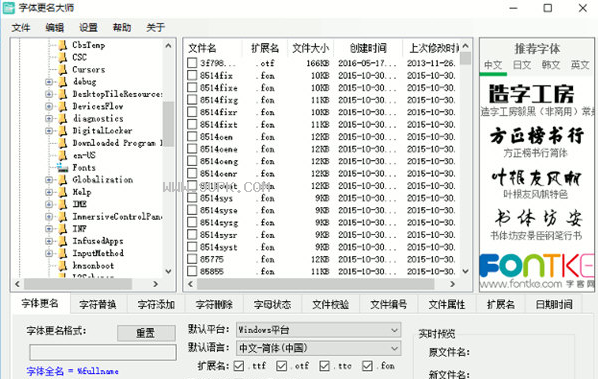Image resolution: width=598 pixels, height=379 pixels.
Task: Click the InfusedApps folder icon
Action: pos(63,241)
